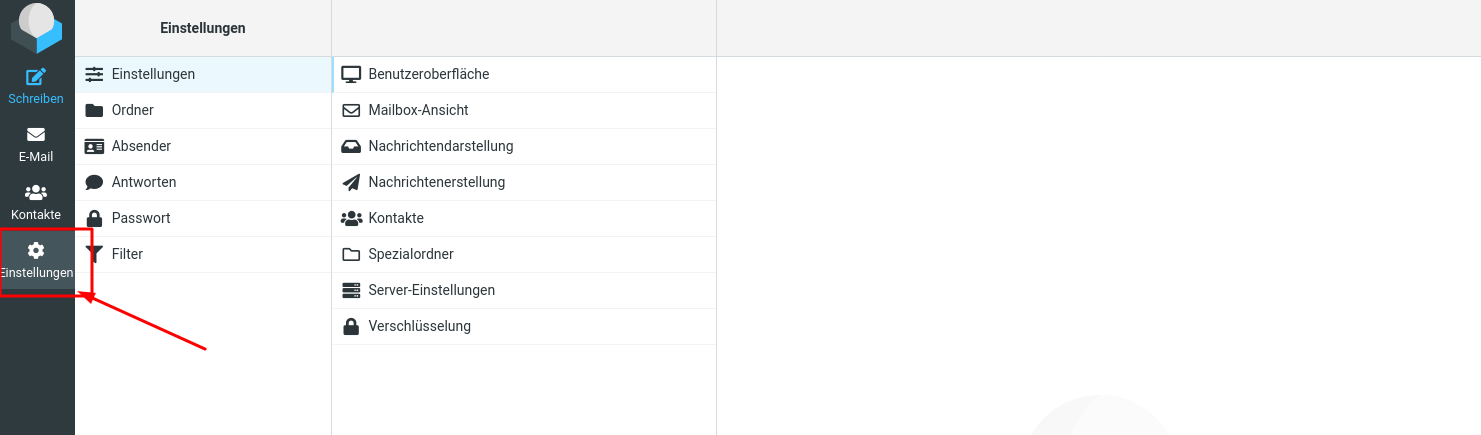
Task: Click the Ordner folder icon
Action: pos(95,110)
